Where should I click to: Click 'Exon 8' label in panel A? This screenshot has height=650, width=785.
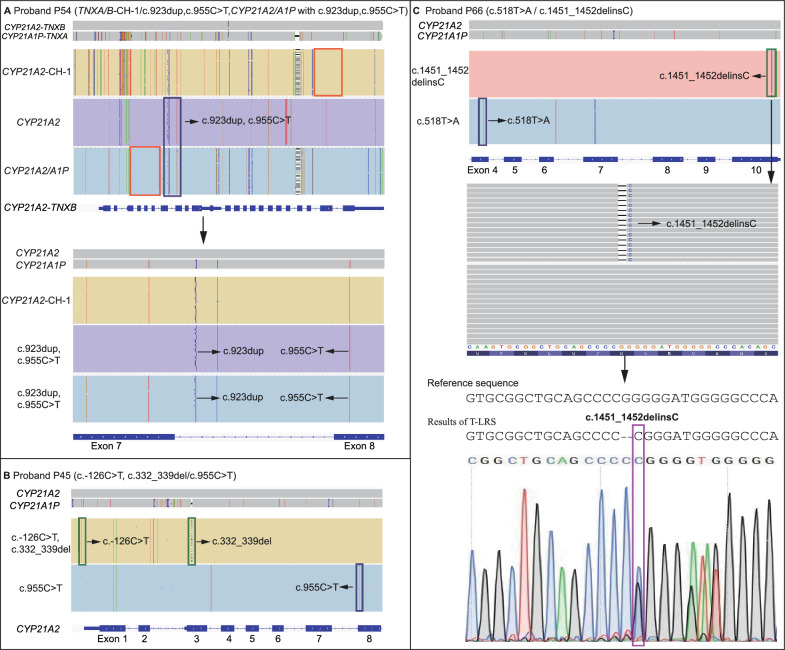(359, 446)
